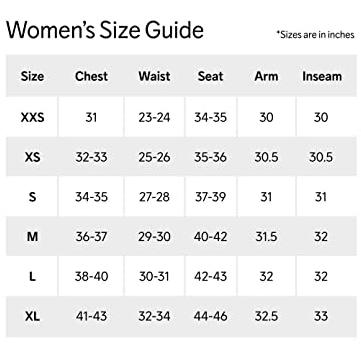Click the M size row label
This screenshot has width=361, height=361.
[x=32, y=237]
